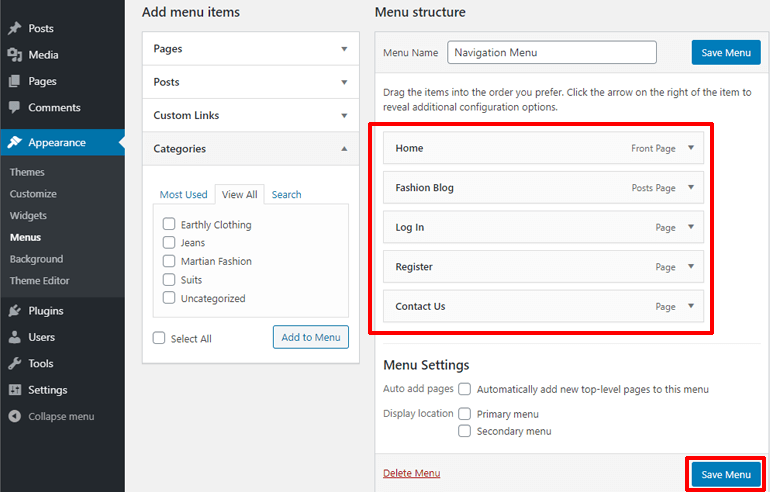Expand the Custom Links accordion section
Screen dimensions: 770x492
click(x=344, y=115)
